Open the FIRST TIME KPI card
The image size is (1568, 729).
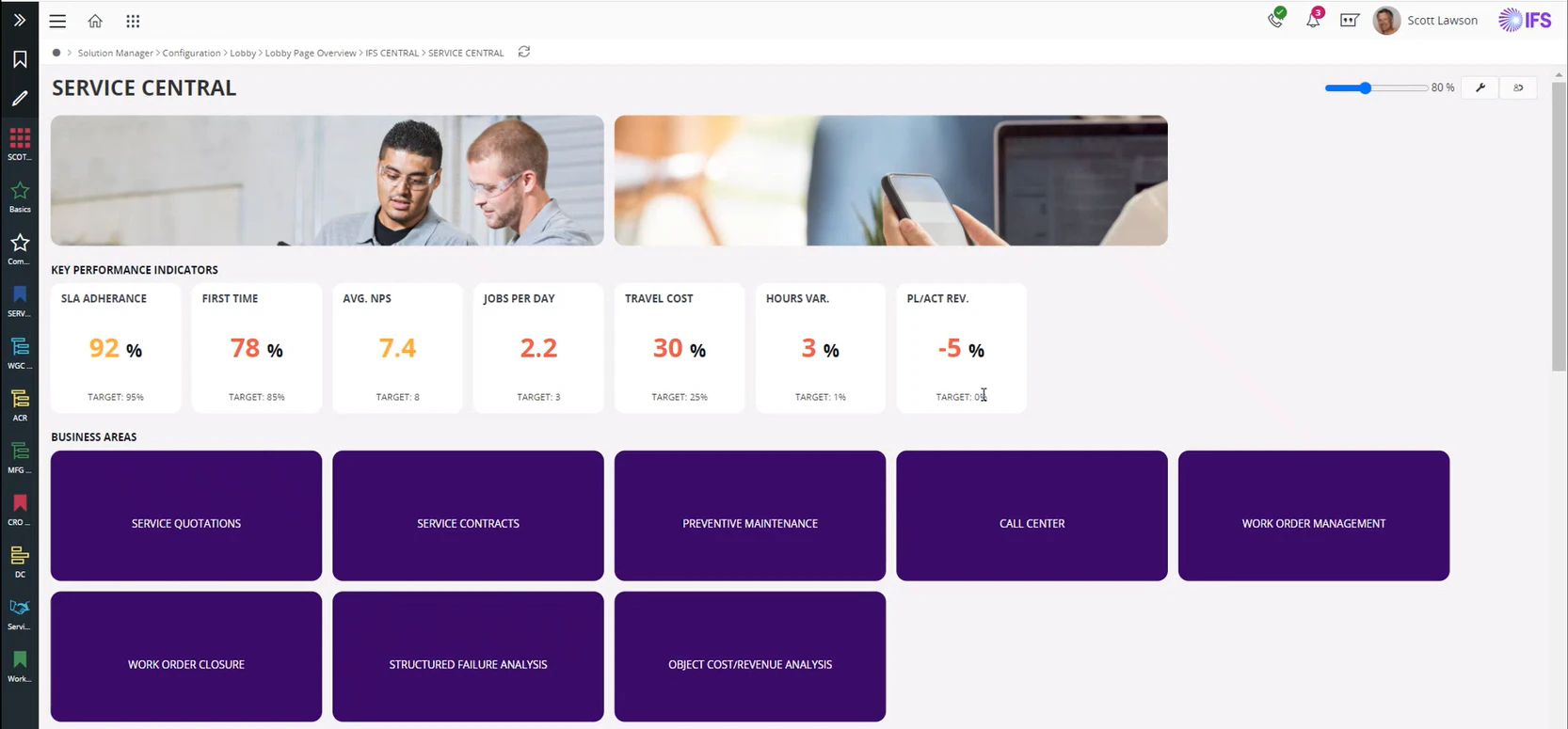257,348
